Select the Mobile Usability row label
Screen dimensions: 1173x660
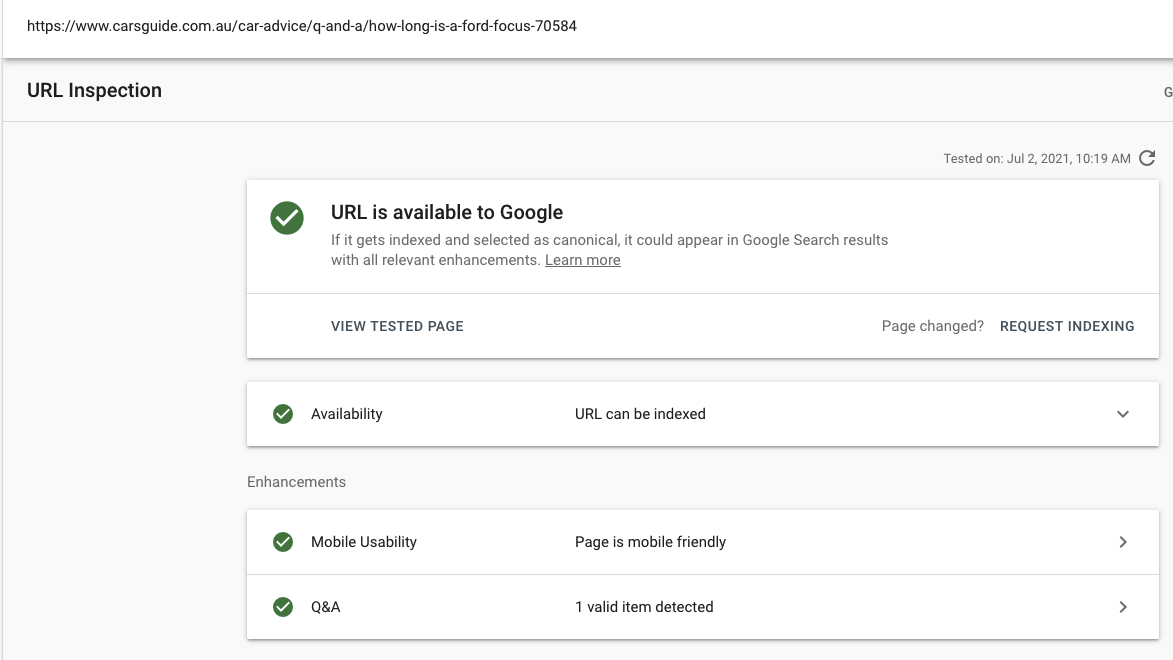(x=363, y=542)
